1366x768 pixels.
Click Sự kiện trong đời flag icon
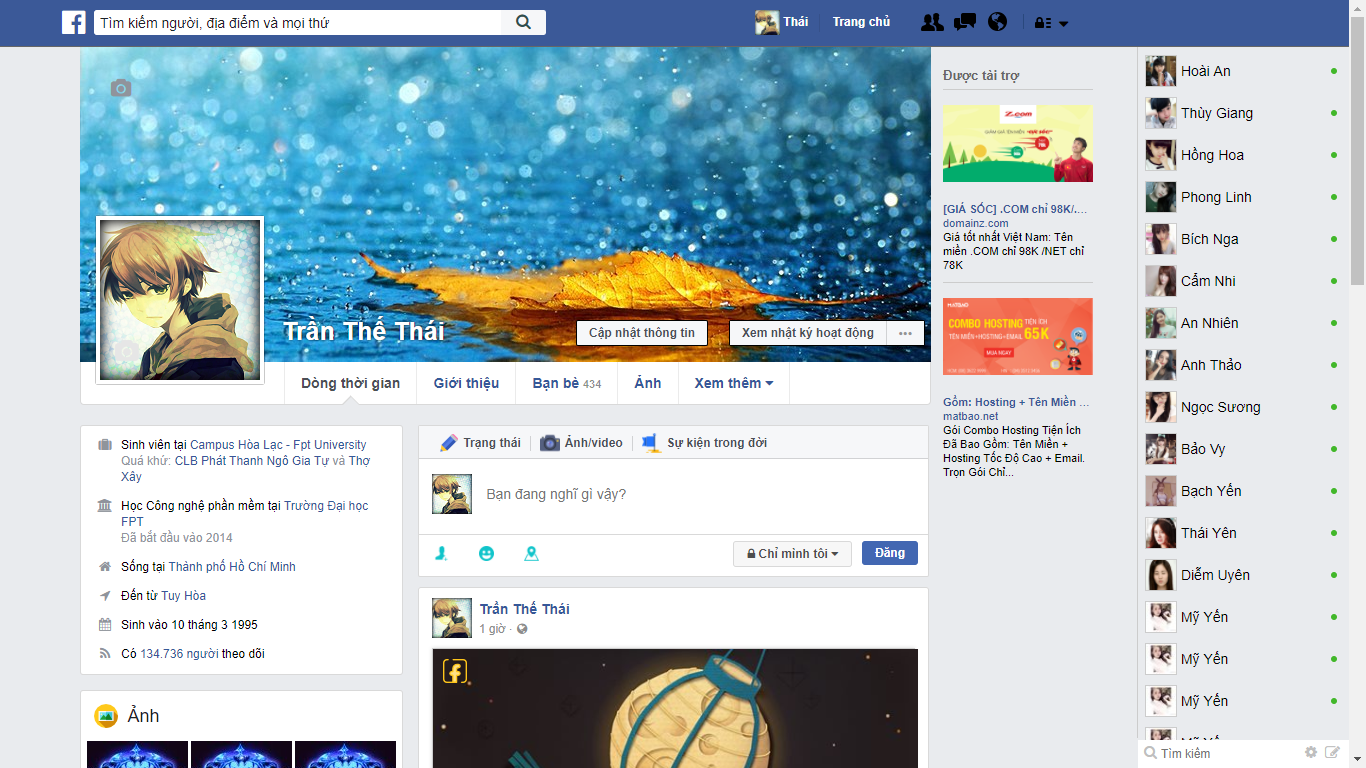tap(651, 443)
